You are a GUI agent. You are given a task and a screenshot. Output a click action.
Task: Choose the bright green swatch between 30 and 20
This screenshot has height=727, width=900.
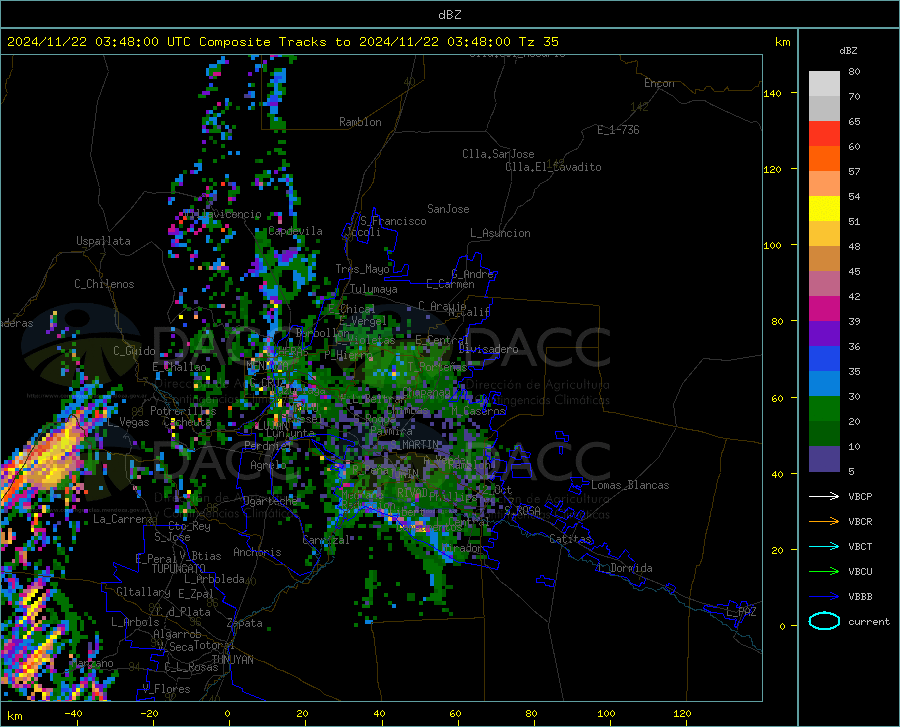(x=824, y=408)
